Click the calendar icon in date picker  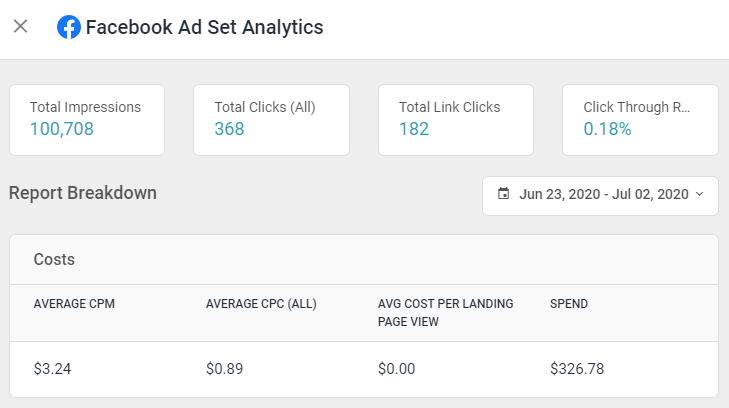point(503,194)
